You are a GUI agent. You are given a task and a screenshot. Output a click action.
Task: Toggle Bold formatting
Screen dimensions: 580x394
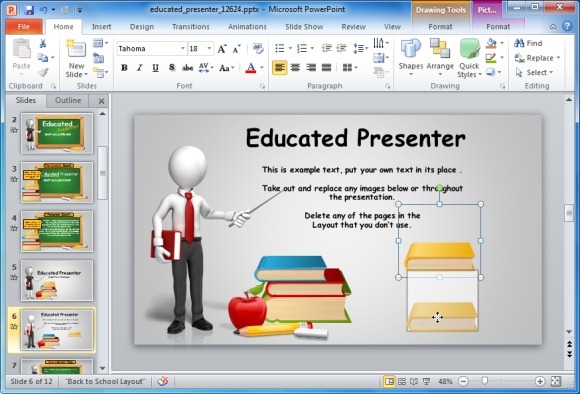[124, 68]
